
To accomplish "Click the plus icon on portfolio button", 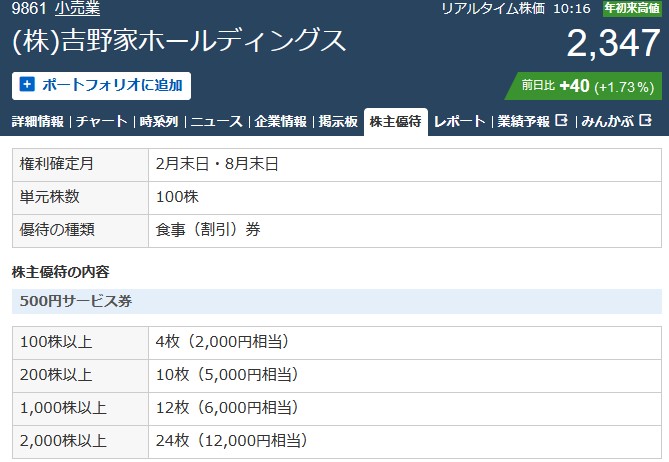I will click(x=27, y=84).
